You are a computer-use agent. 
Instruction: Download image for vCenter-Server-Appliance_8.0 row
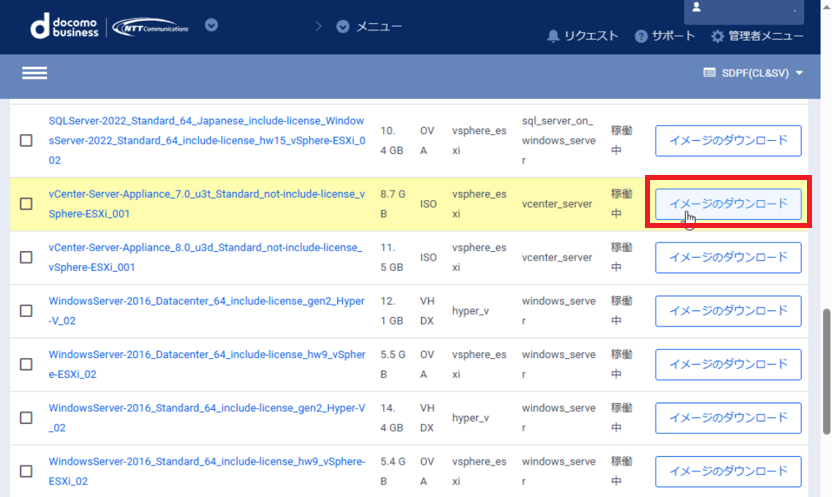click(728, 257)
